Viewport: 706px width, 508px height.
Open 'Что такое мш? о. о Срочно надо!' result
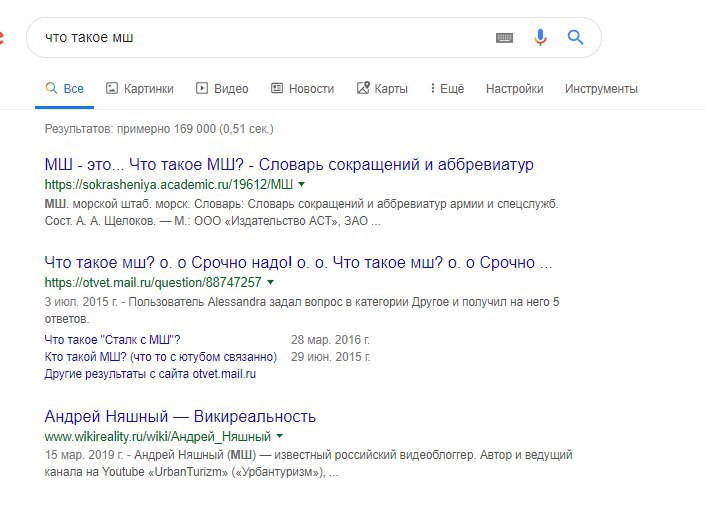(x=298, y=263)
